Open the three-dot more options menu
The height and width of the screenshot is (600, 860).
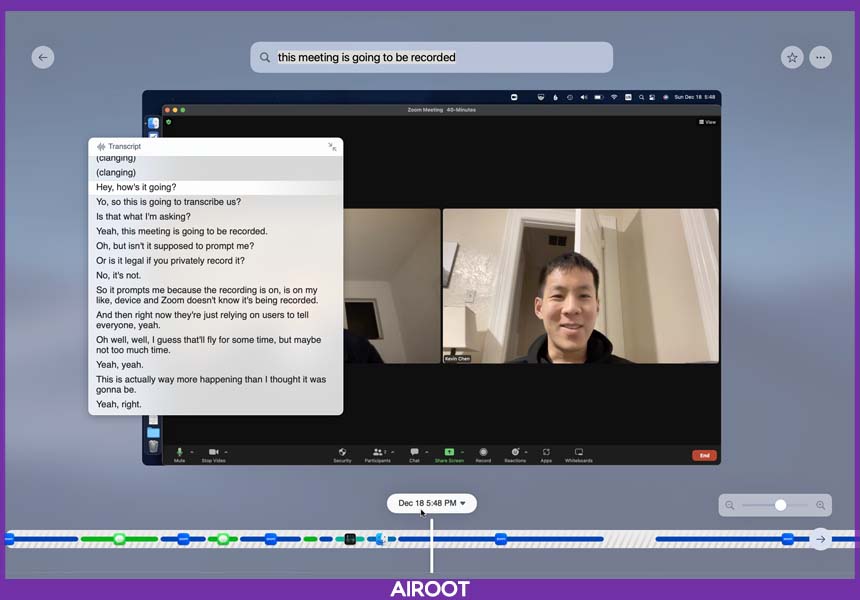click(x=821, y=58)
